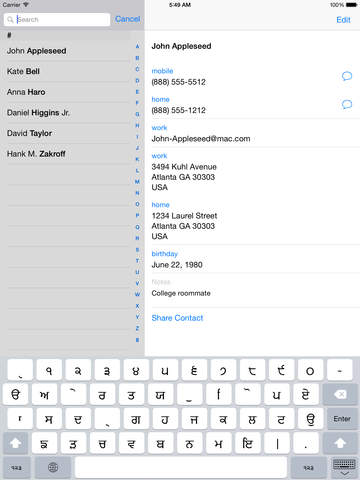Viewport: 360px width, 480px height.
Task: Tap the ਅ letter key
Action: (44, 395)
